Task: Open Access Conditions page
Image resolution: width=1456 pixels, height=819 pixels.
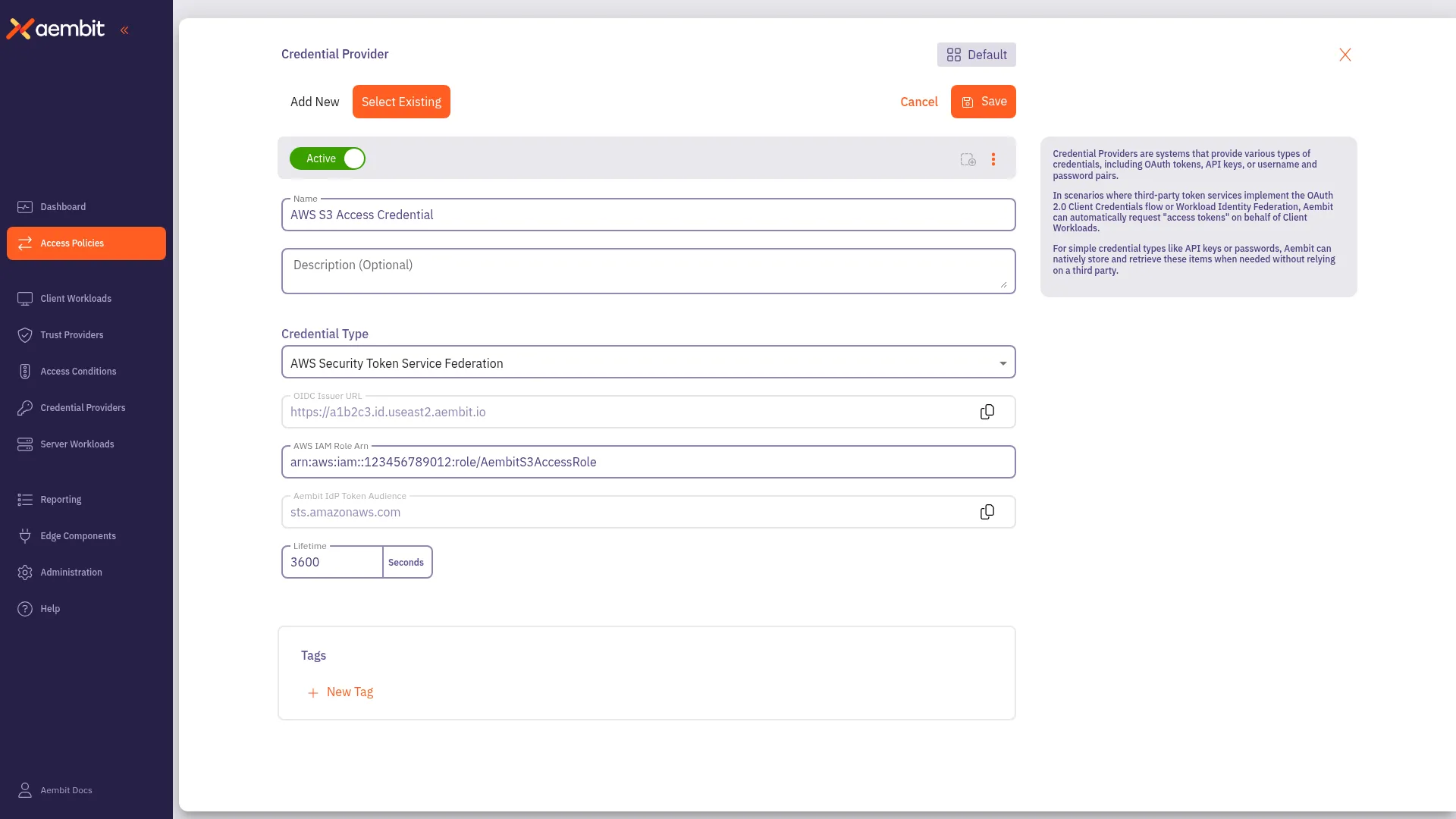Action: [86, 372]
